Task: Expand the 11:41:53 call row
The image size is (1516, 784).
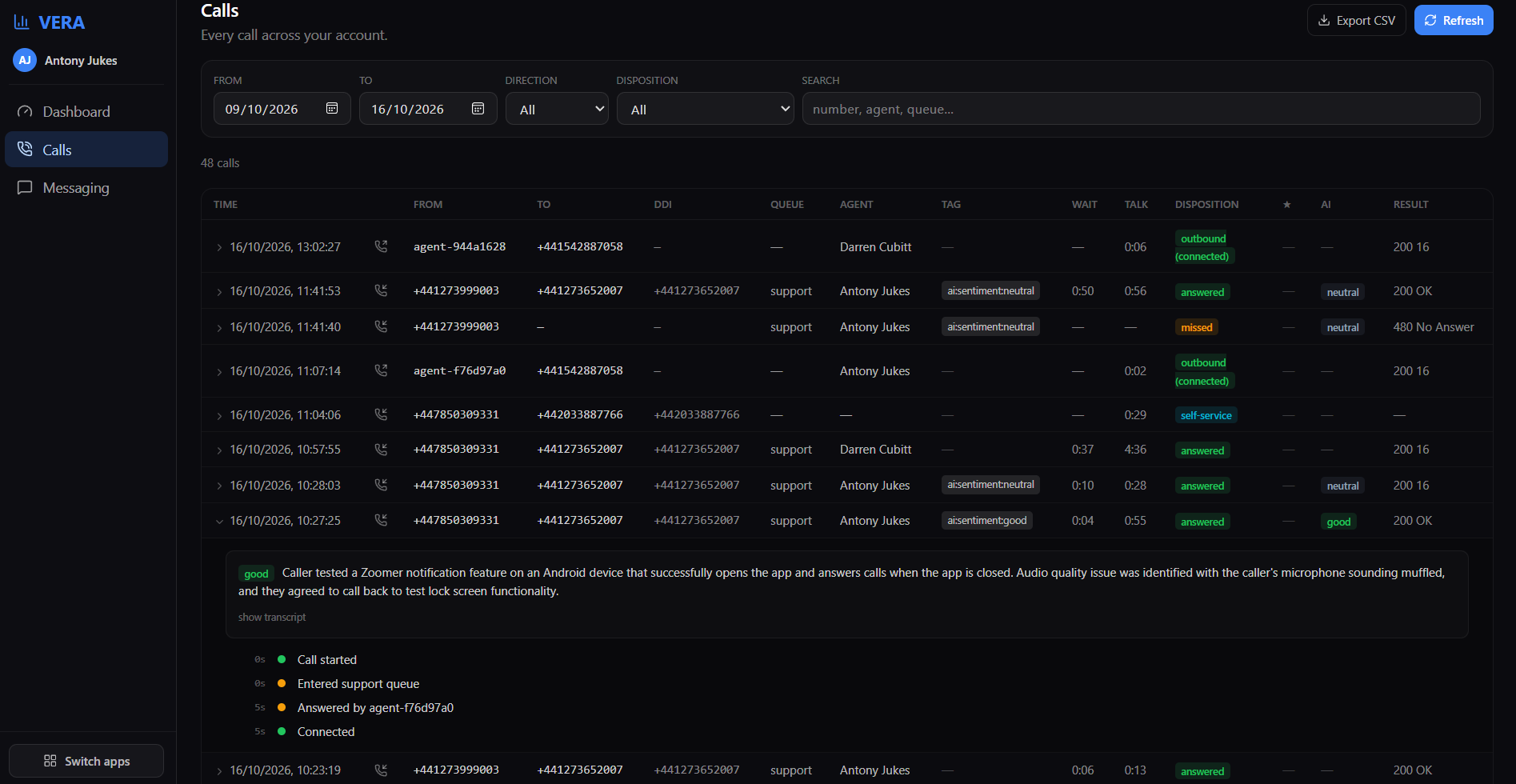Action: click(219, 291)
